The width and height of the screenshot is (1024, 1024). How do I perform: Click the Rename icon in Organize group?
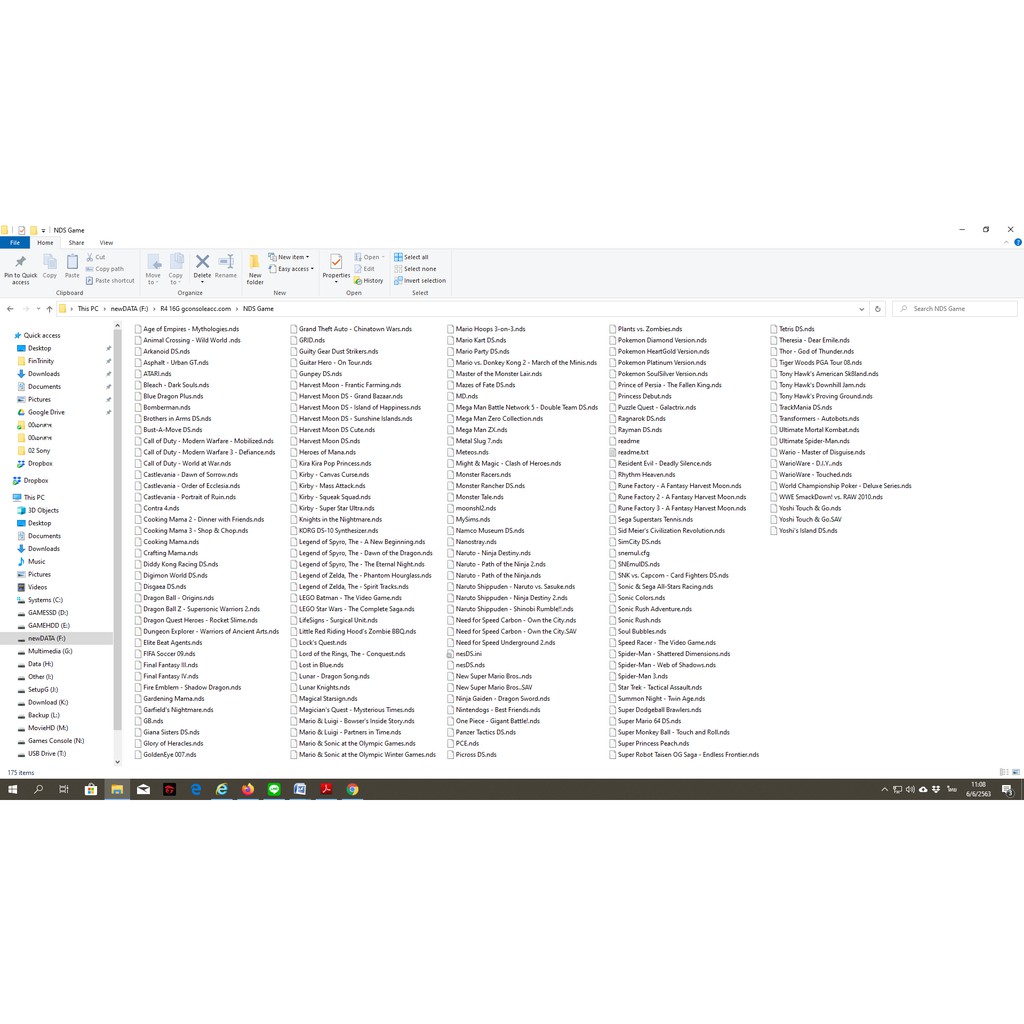226,265
